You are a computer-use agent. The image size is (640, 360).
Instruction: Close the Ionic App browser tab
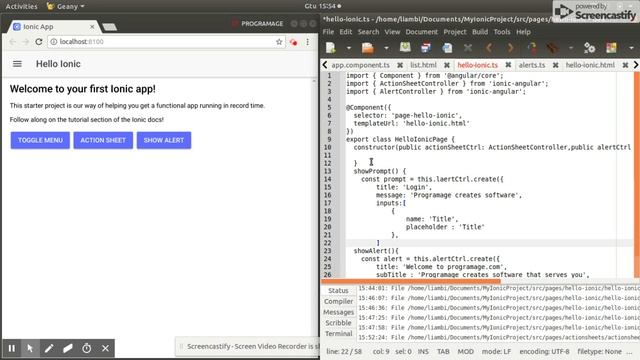(x=92, y=27)
